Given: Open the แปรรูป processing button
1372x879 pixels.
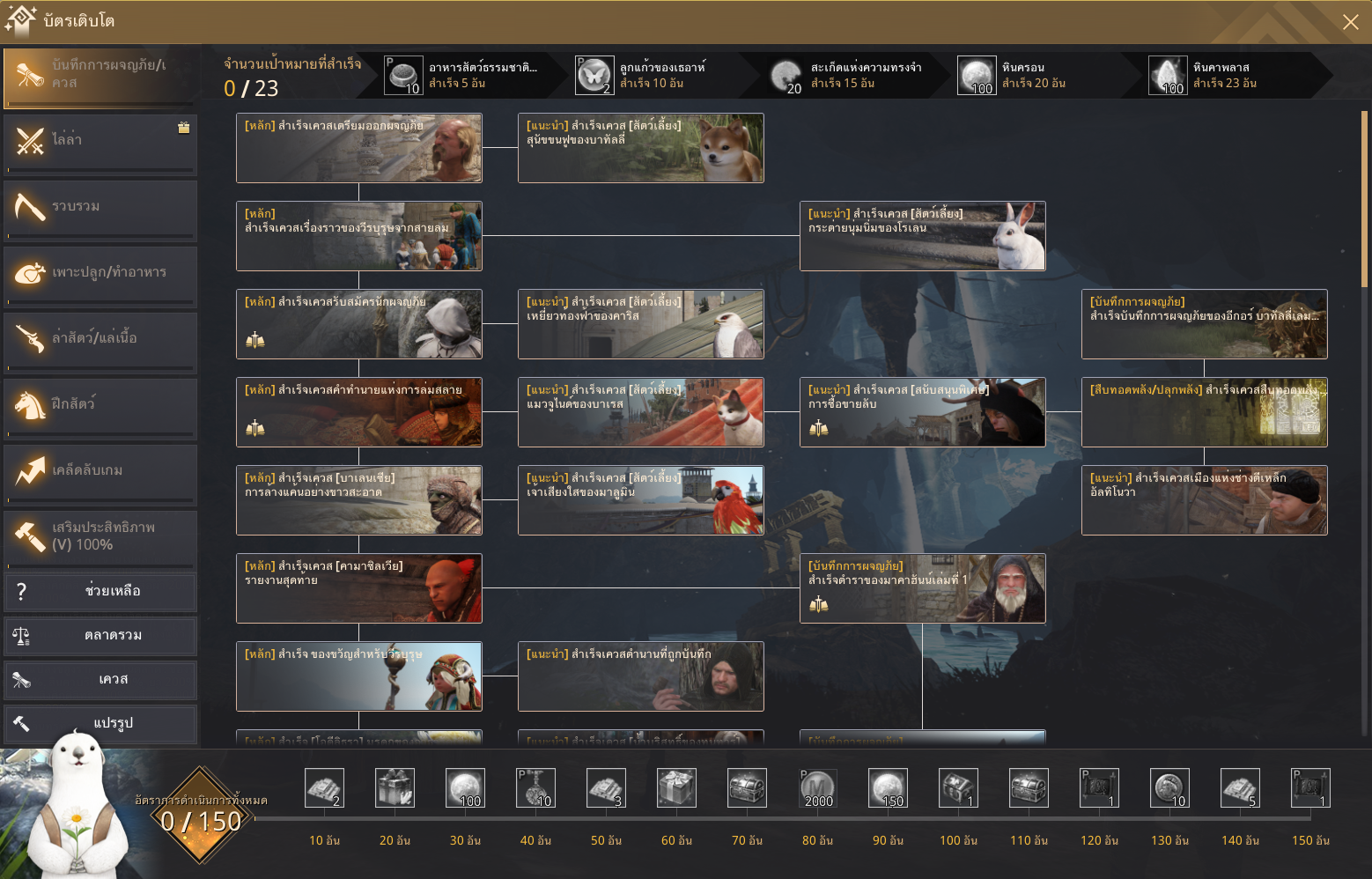Looking at the screenshot, I should click(100, 724).
